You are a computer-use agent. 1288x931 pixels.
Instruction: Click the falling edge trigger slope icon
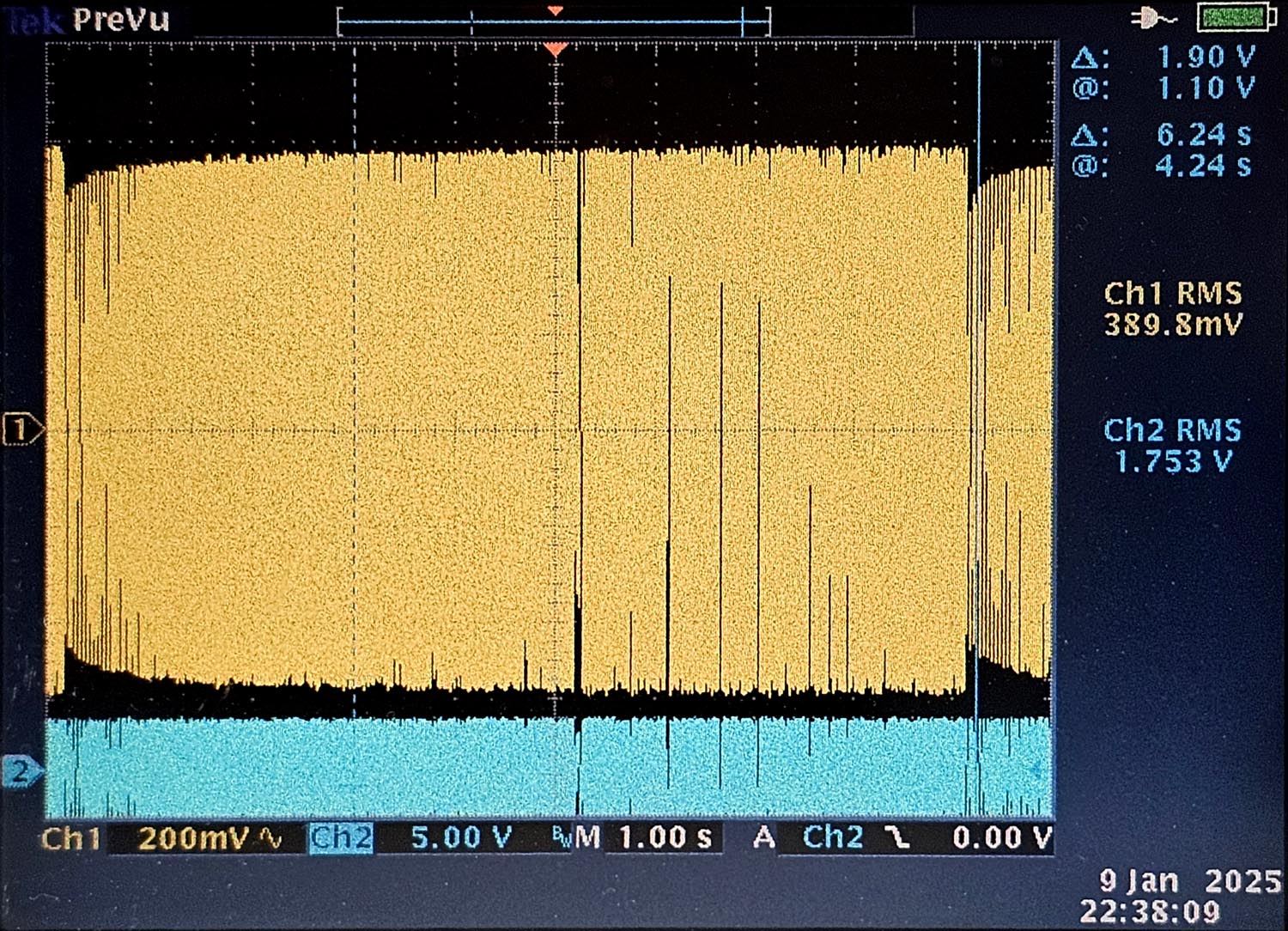point(898,837)
